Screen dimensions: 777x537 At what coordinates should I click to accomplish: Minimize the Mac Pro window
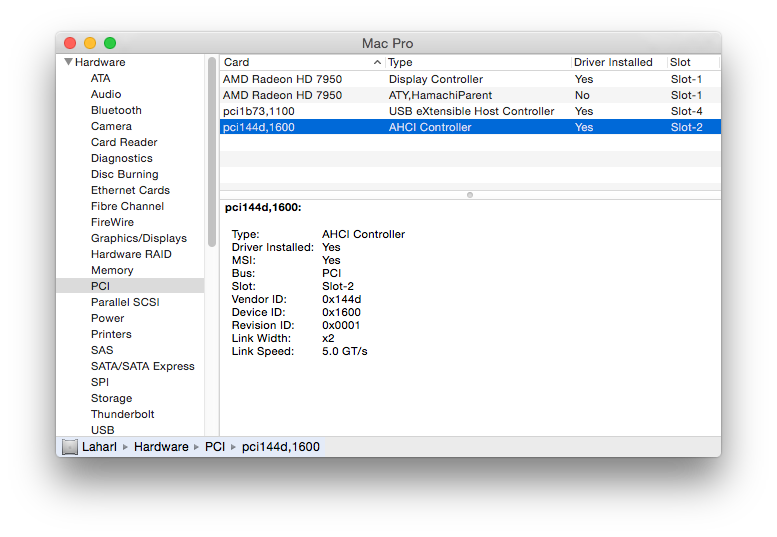pyautogui.click(x=90, y=43)
